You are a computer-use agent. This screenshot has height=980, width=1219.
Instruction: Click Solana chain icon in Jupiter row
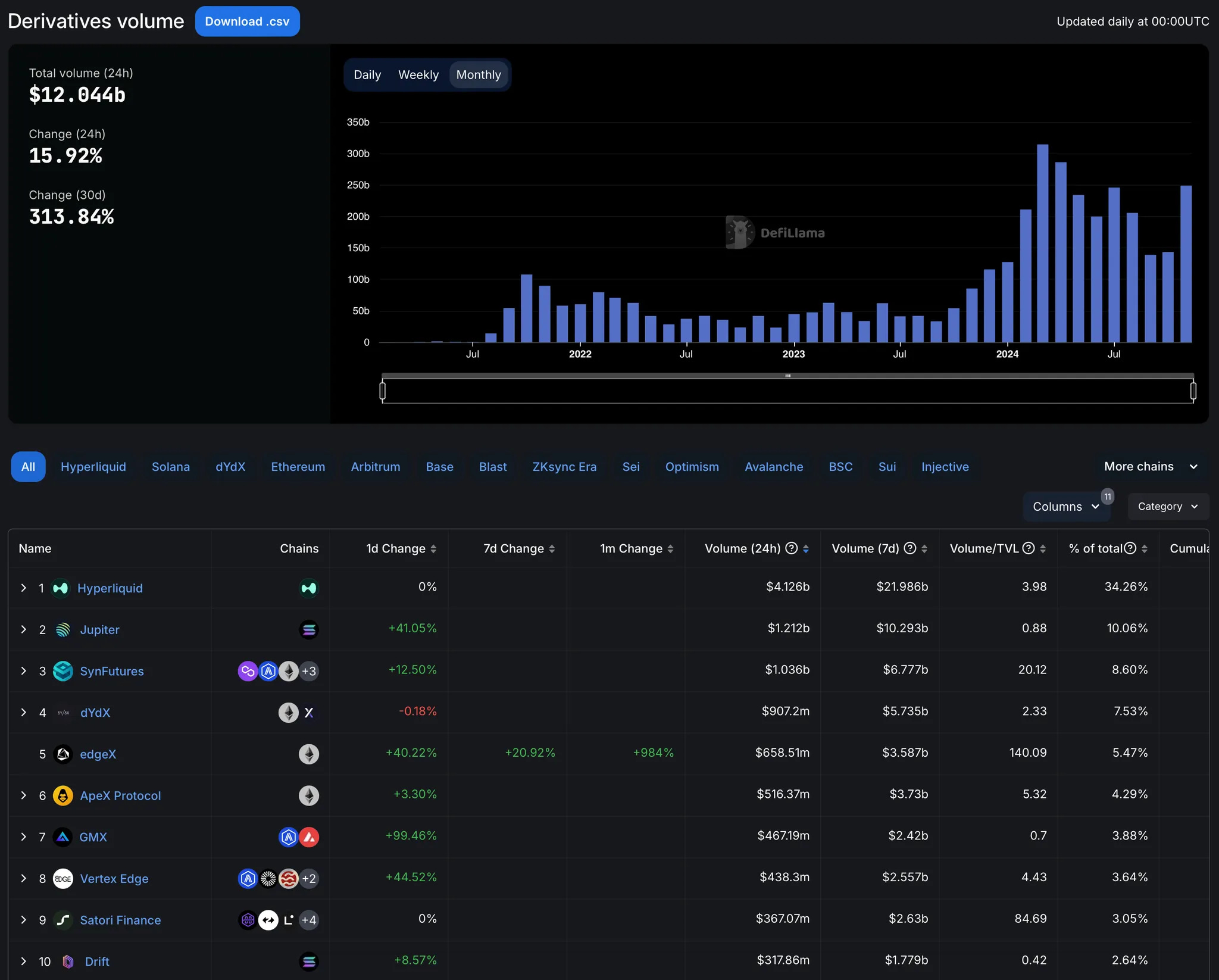(309, 629)
